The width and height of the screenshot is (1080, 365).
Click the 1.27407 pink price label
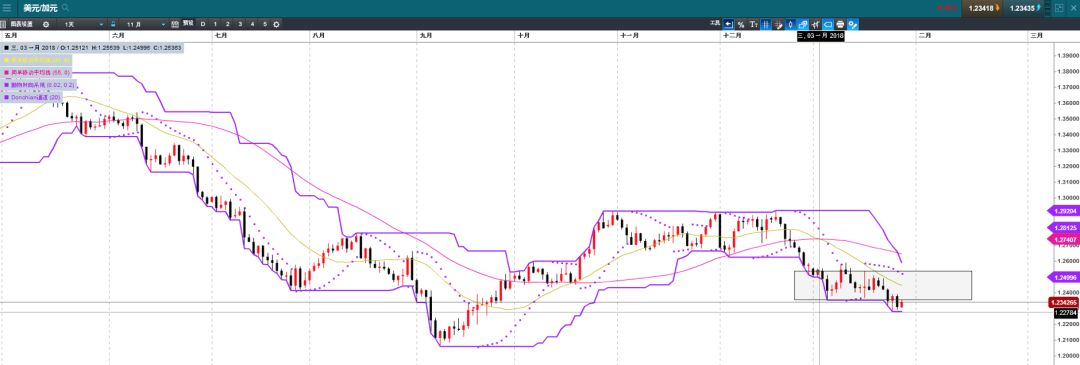pyautogui.click(x=1063, y=240)
